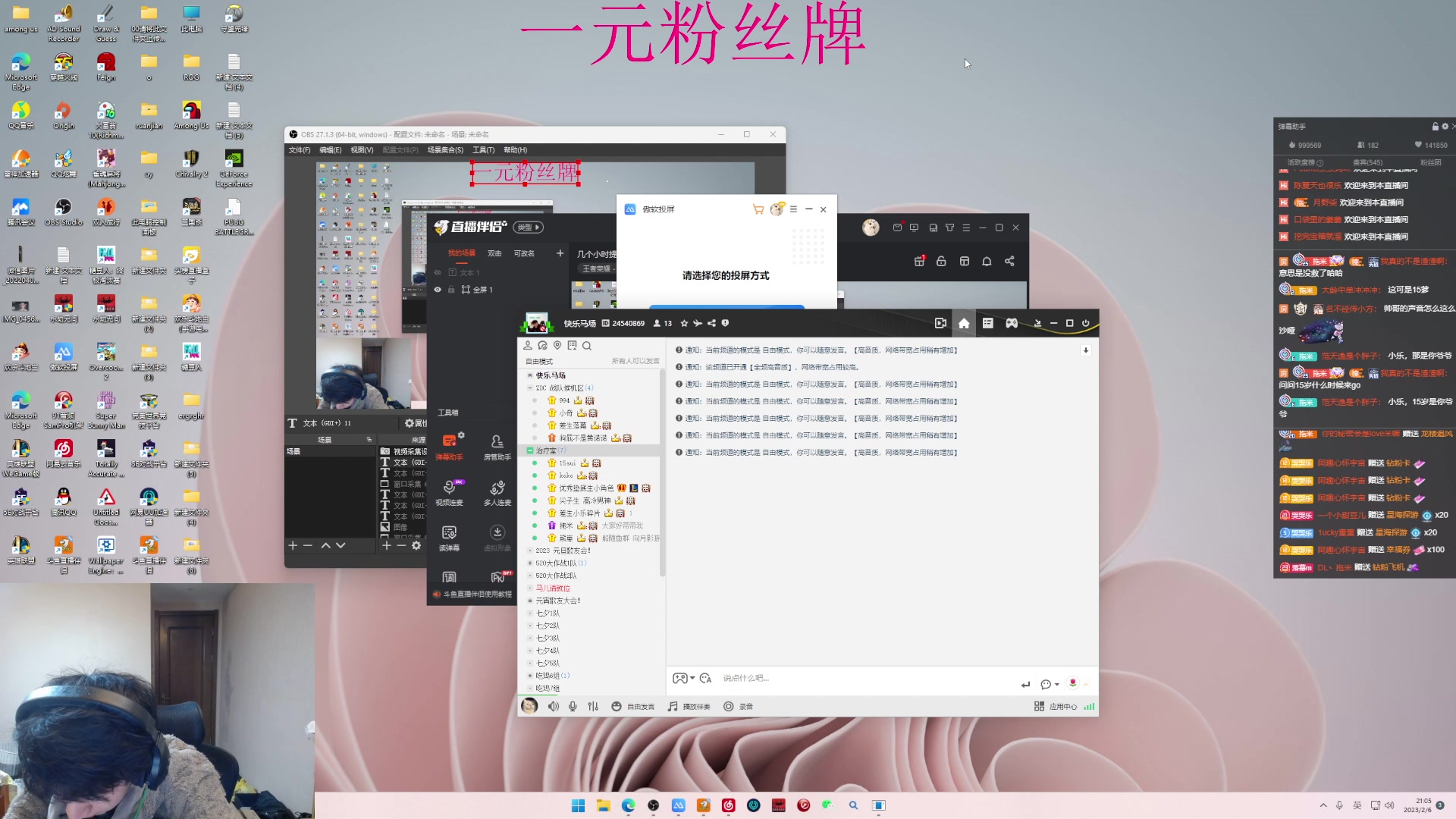This screenshot has width=1456, height=819.
Task: Toggle lock on 全屏 1 source
Action: click(x=451, y=290)
